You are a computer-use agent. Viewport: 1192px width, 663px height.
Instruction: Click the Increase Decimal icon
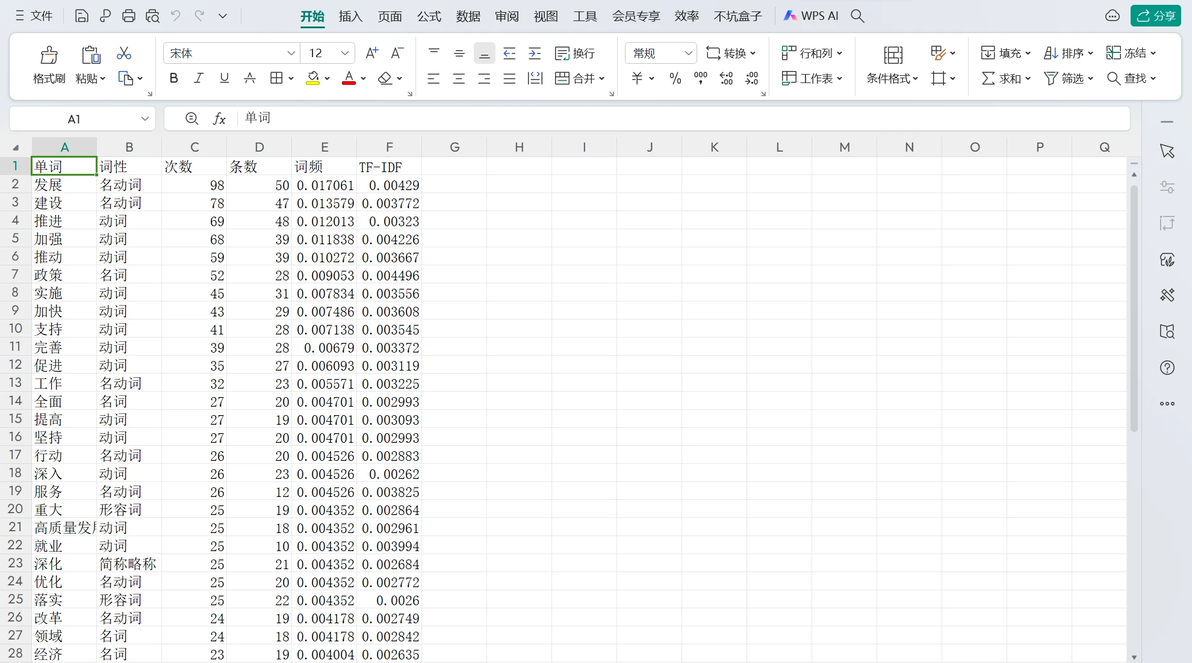click(727, 78)
